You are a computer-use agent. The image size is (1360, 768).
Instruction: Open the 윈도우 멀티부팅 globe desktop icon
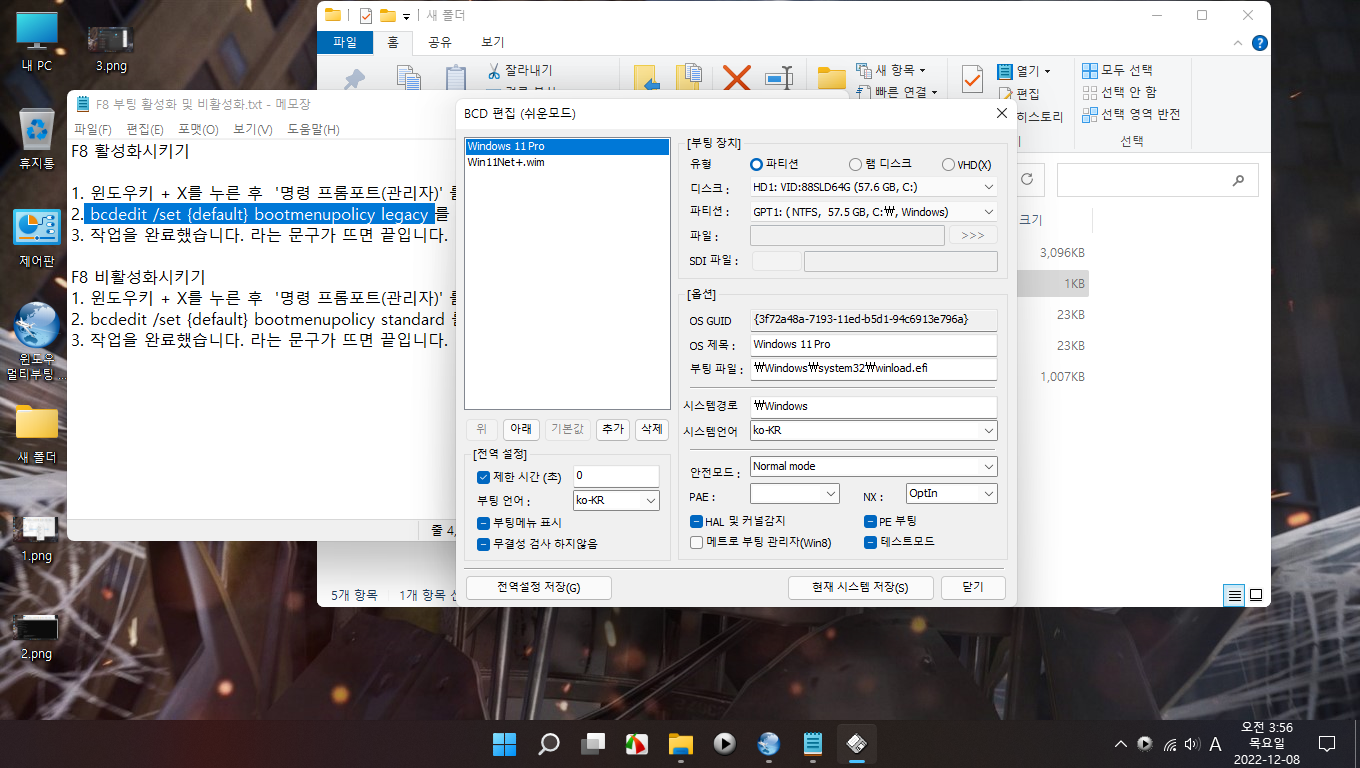pyautogui.click(x=37, y=342)
